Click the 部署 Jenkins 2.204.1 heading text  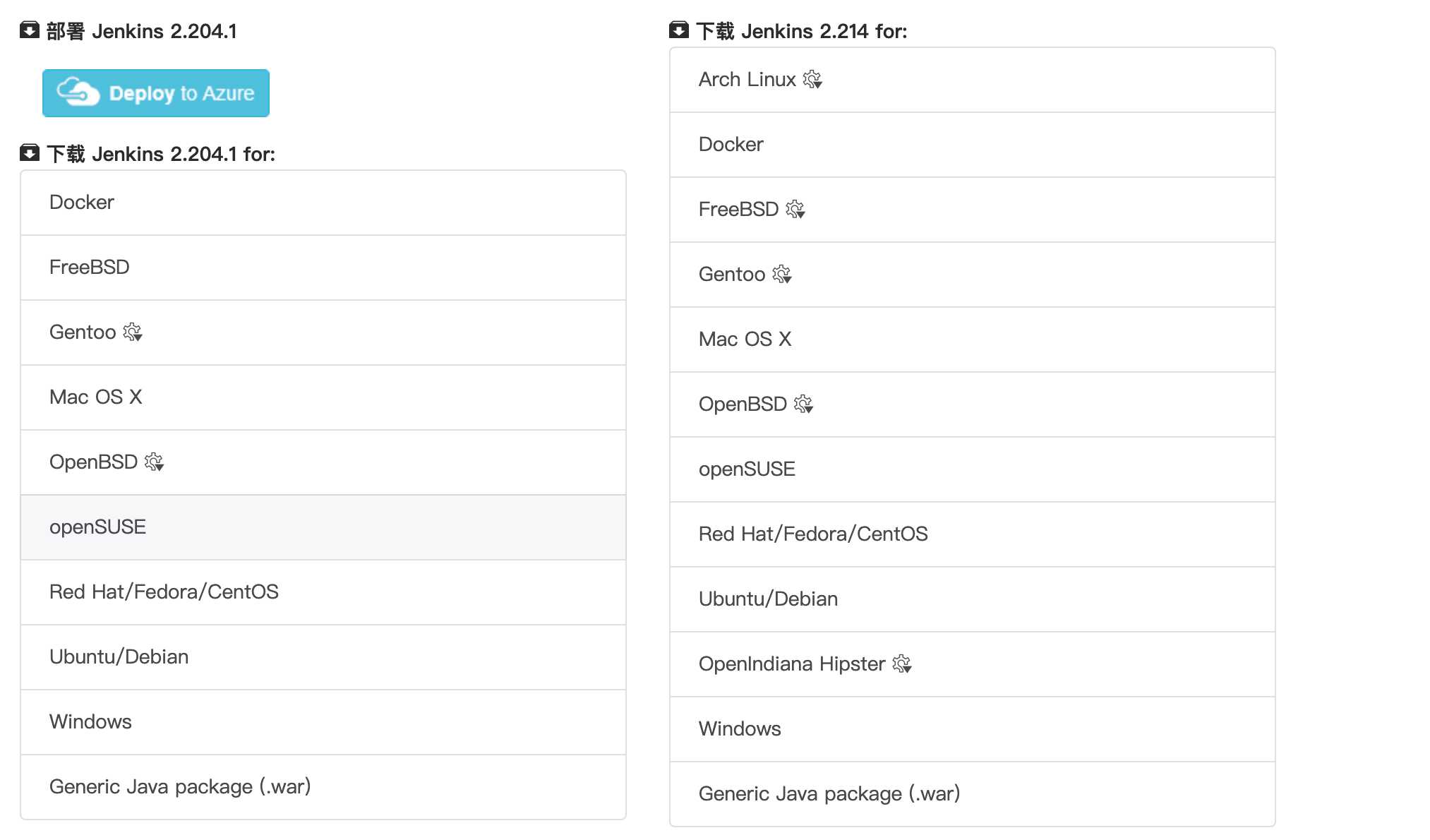click(x=142, y=31)
